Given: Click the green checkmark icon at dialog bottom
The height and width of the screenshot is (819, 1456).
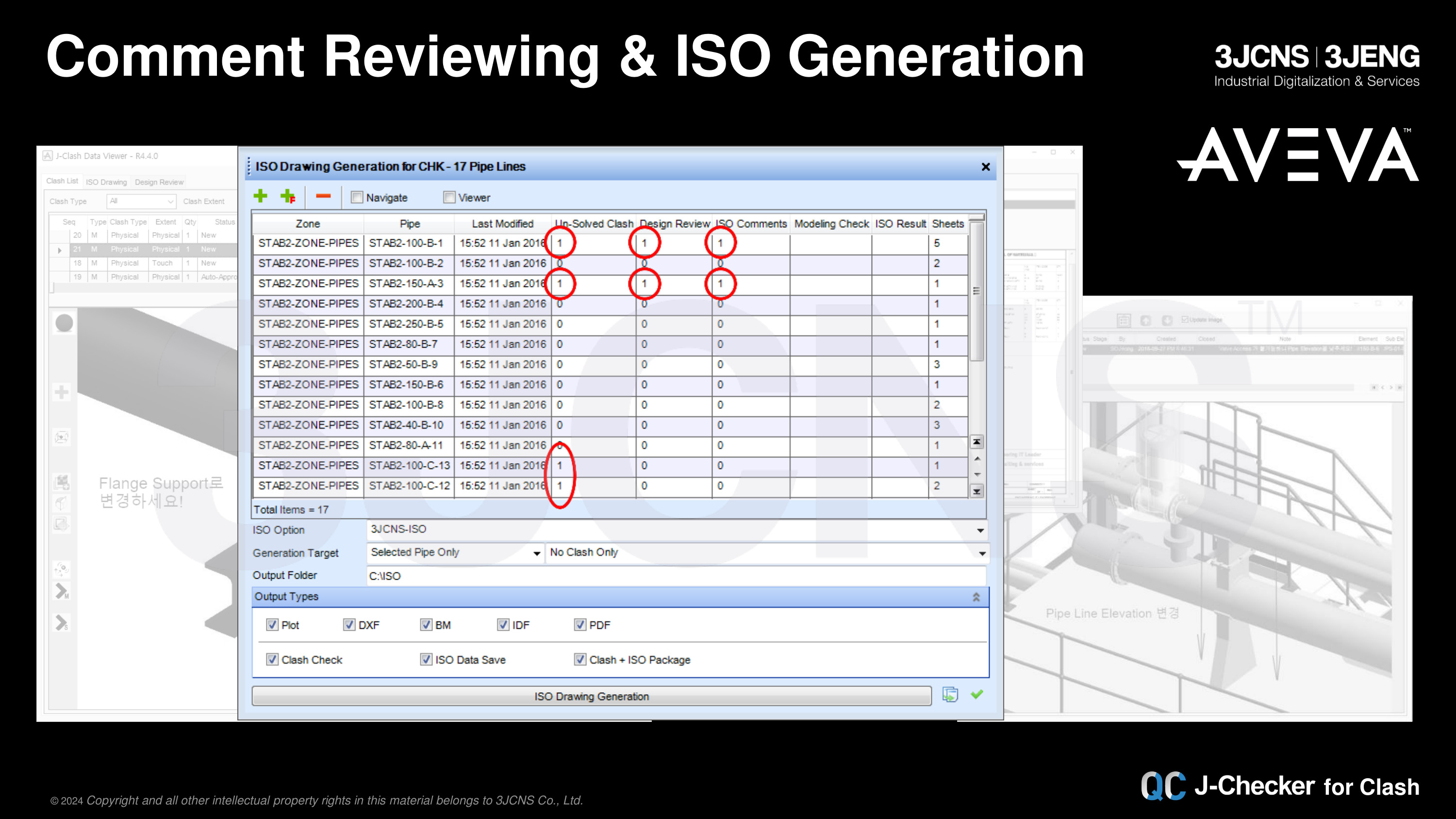Looking at the screenshot, I should 977,695.
